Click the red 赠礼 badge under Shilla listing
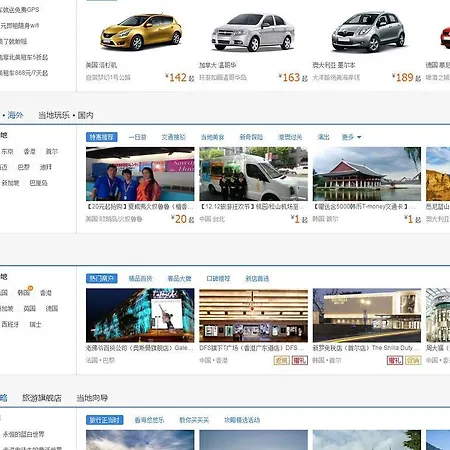The image size is (450, 450). coord(395,360)
